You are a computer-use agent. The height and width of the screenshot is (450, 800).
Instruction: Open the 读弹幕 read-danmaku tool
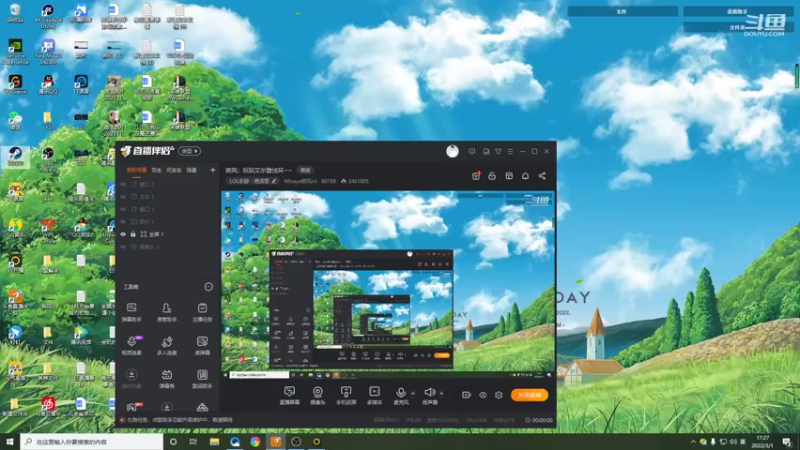tap(202, 345)
